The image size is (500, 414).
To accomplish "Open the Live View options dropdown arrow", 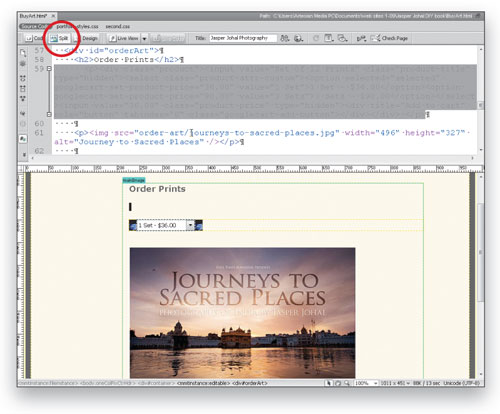I will pyautogui.click(x=144, y=39).
